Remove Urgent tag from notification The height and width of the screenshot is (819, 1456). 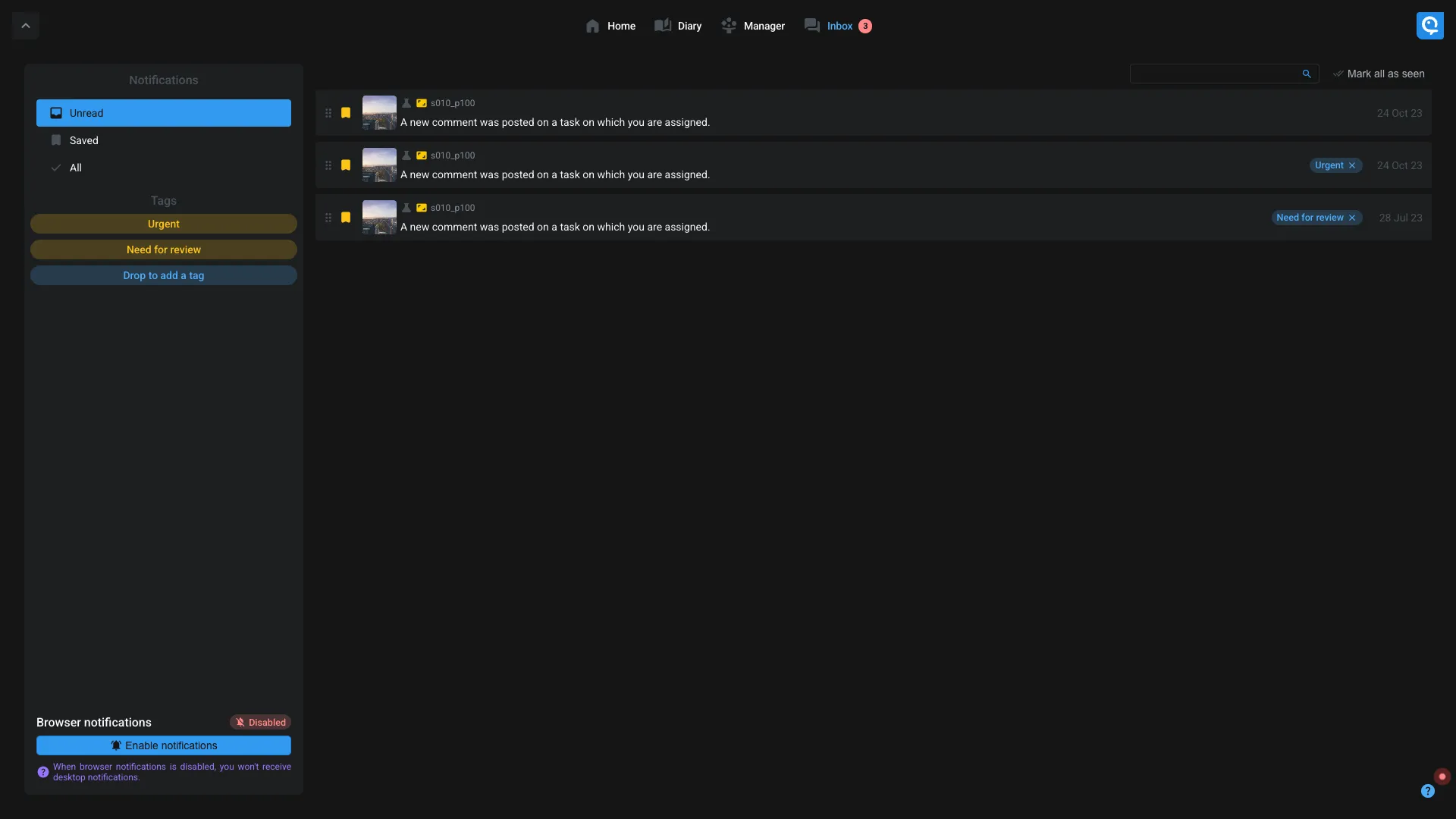[1352, 165]
